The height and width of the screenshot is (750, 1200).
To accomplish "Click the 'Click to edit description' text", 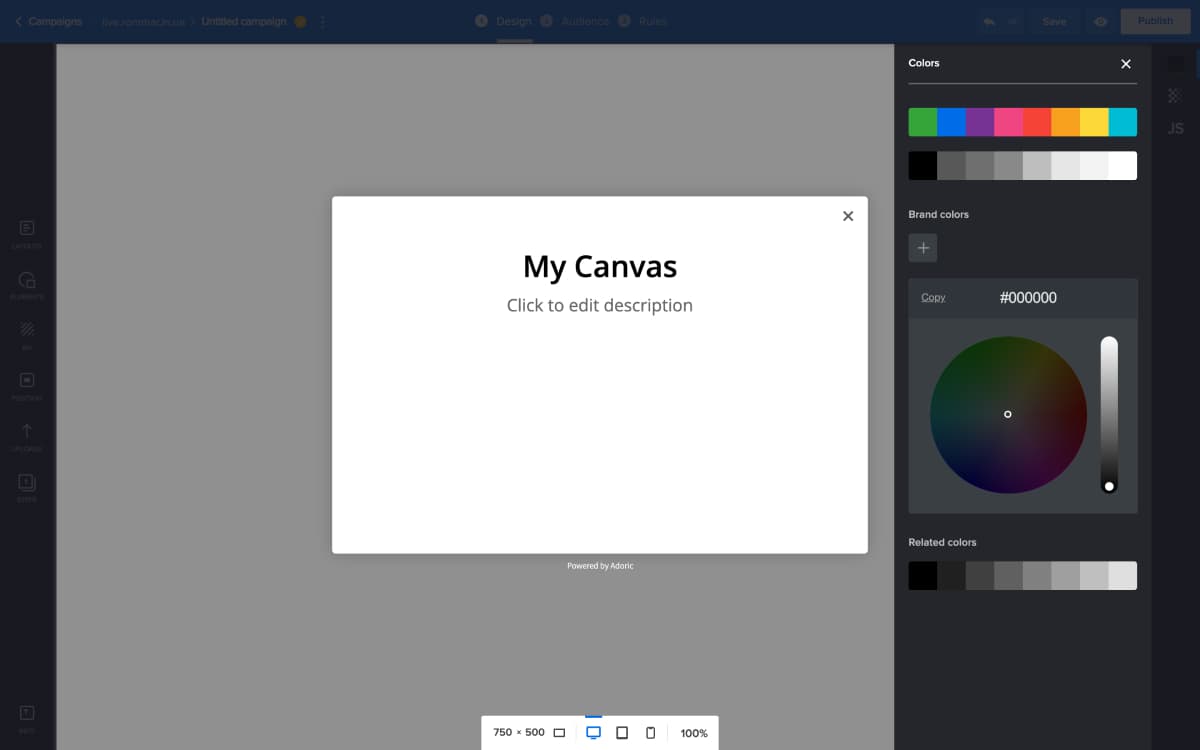I will [x=600, y=305].
